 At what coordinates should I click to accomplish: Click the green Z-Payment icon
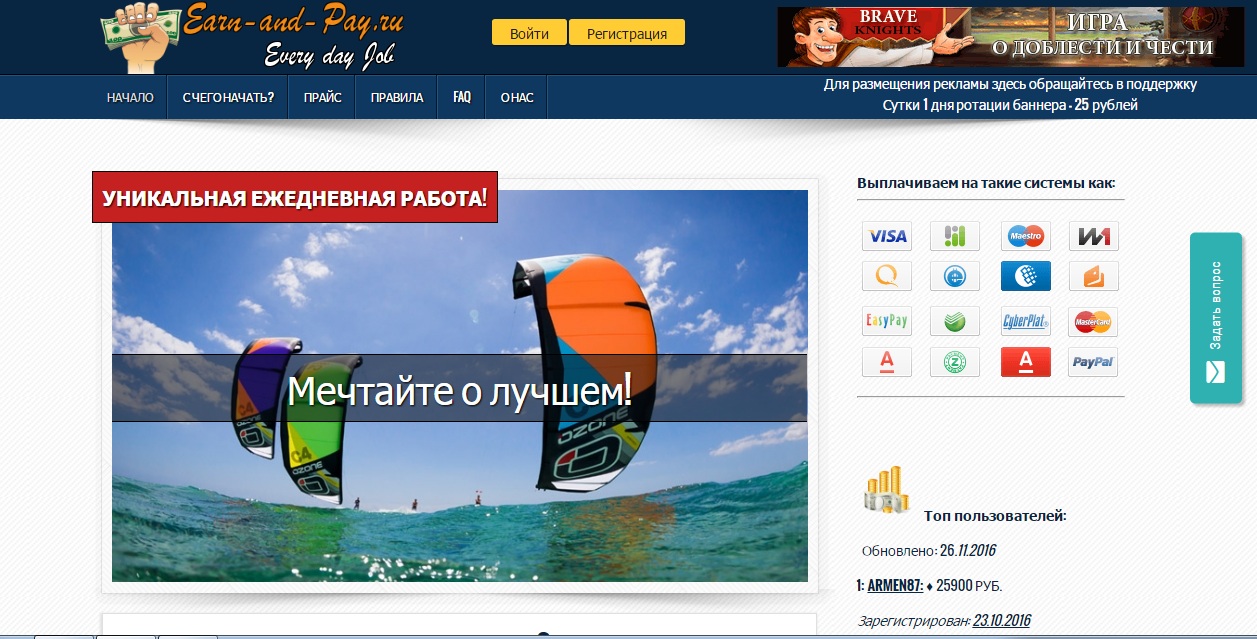click(955, 362)
